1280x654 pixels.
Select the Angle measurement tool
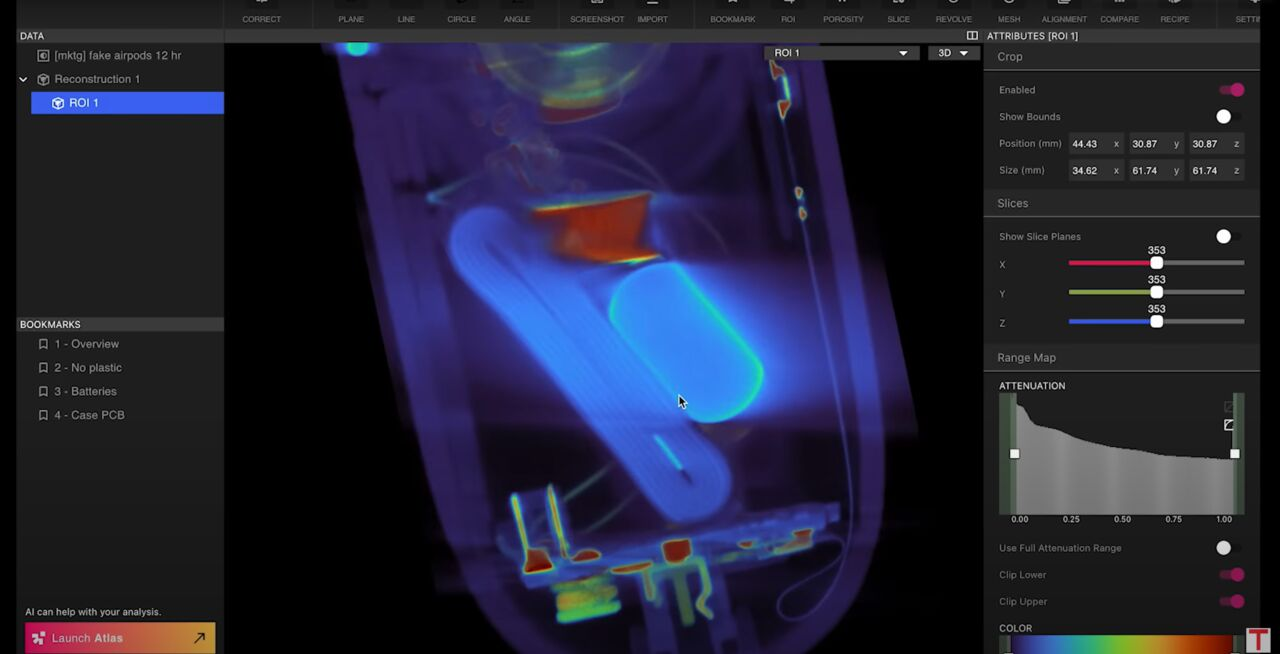point(517,13)
